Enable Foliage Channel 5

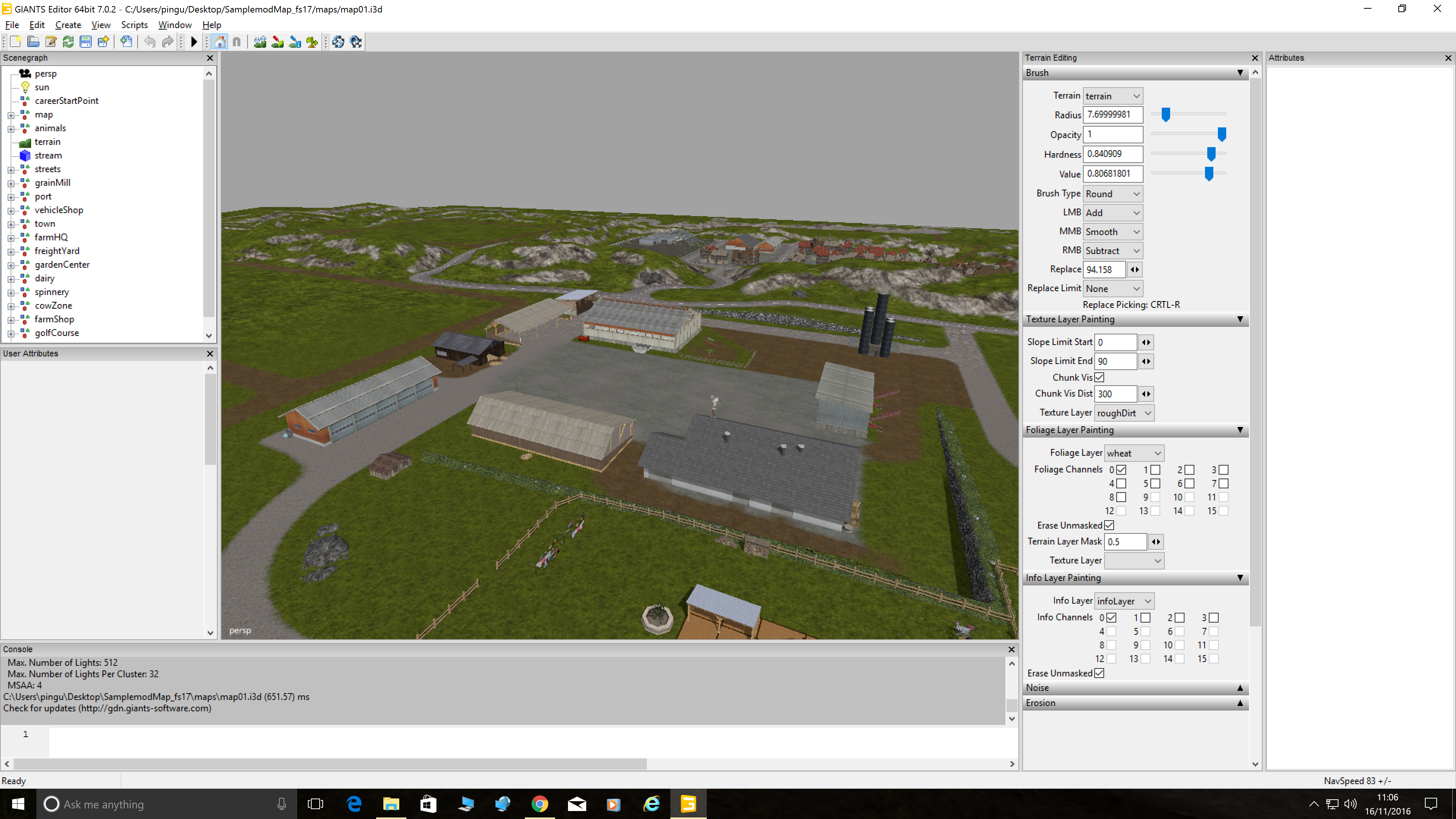coord(1155,483)
